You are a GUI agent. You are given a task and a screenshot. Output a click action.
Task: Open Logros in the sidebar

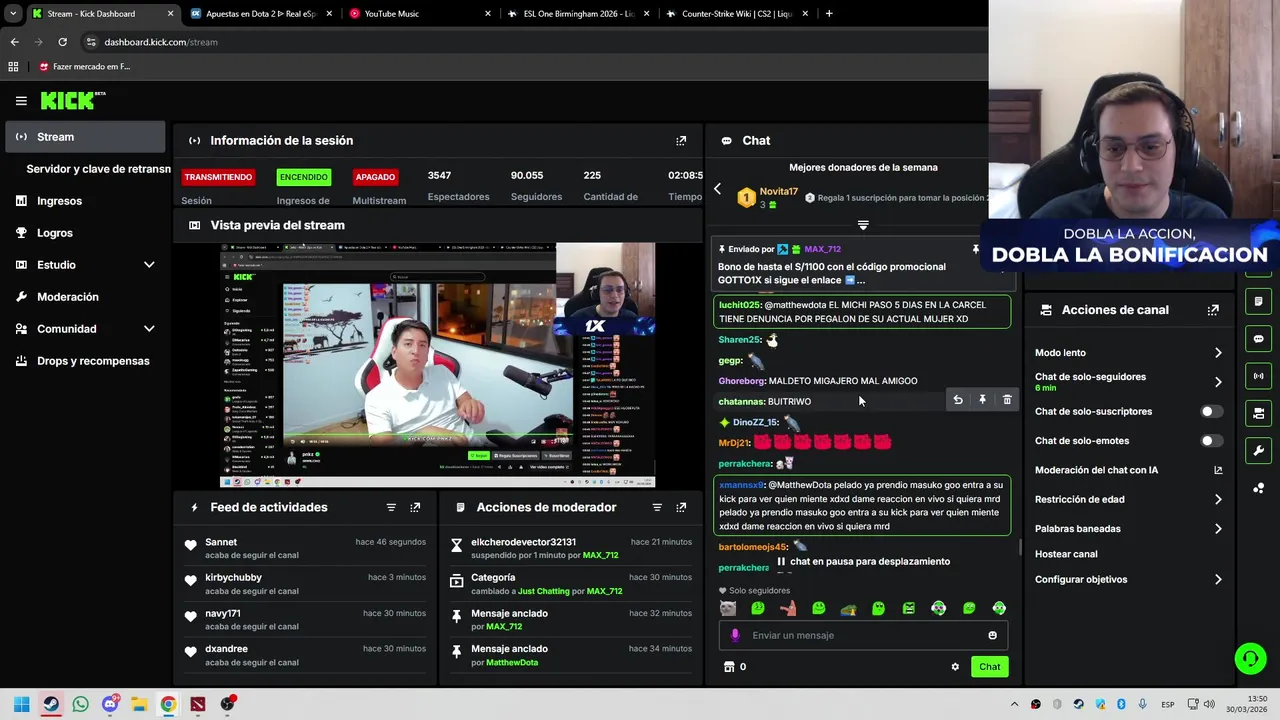click(85, 233)
